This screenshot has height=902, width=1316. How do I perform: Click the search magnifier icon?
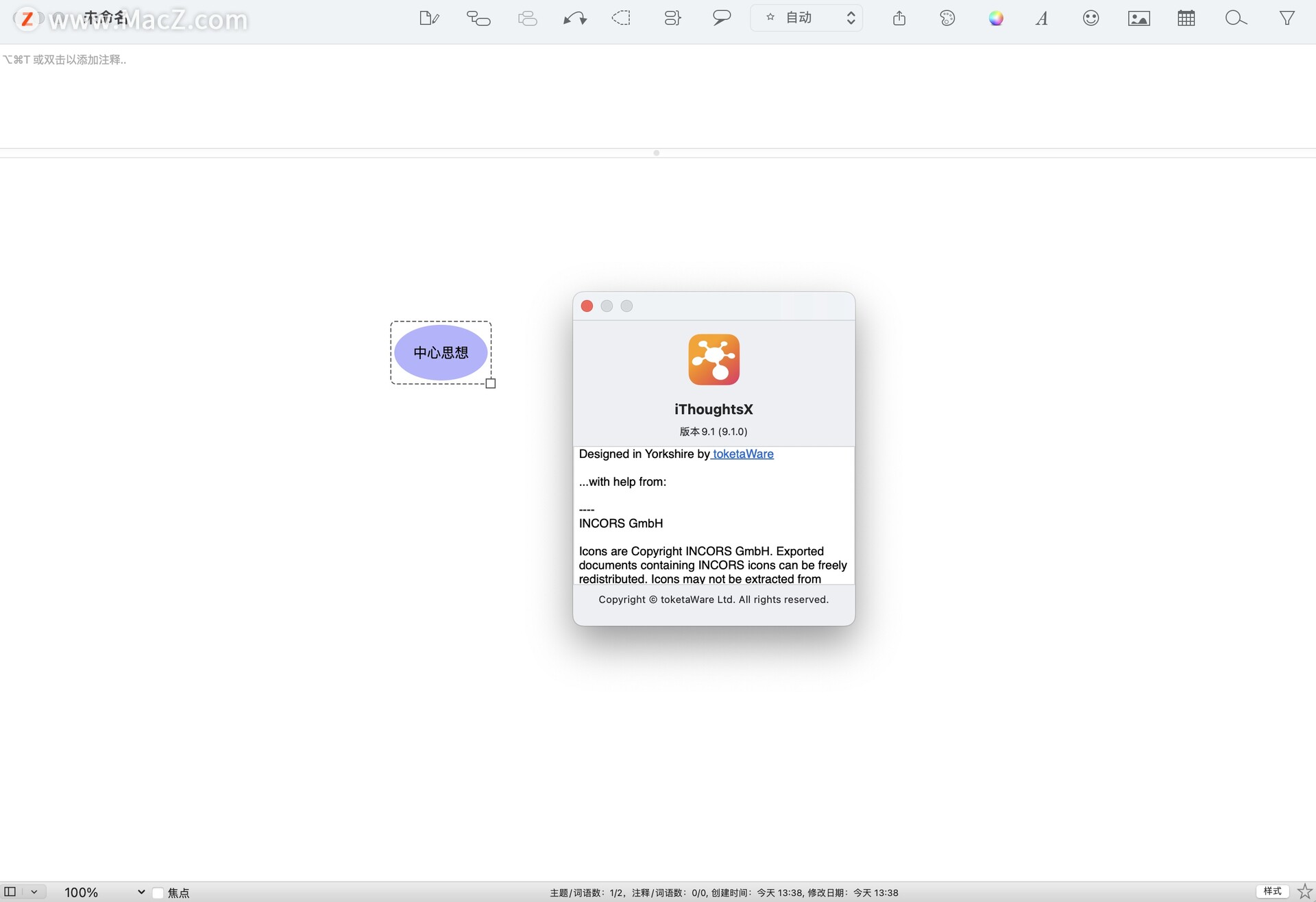point(1235,19)
